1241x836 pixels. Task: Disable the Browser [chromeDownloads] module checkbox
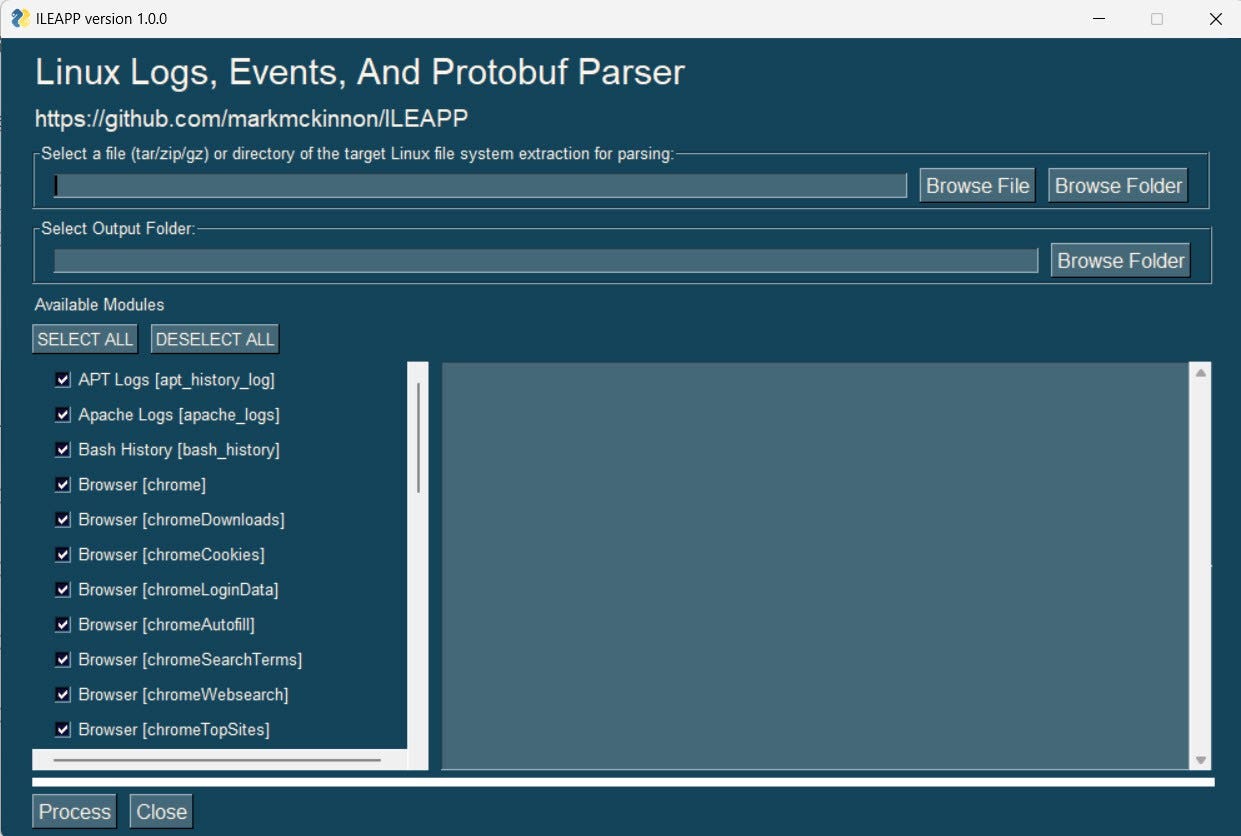[62, 520]
